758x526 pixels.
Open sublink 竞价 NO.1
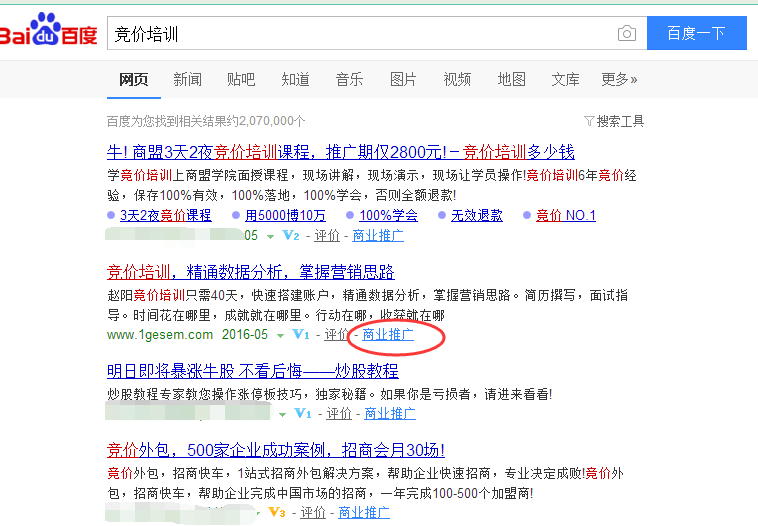click(x=566, y=215)
